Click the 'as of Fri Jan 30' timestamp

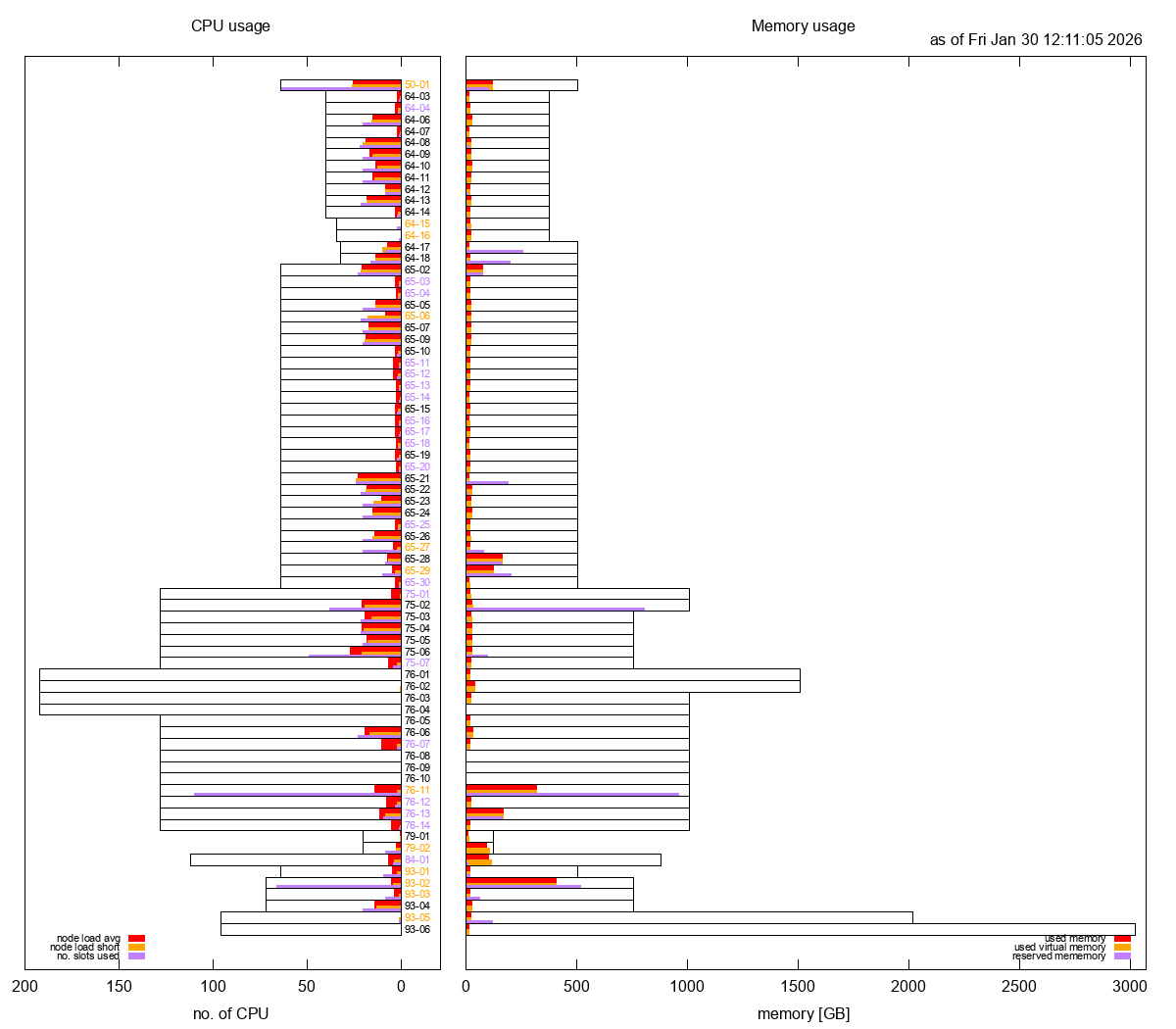[x=1036, y=40]
